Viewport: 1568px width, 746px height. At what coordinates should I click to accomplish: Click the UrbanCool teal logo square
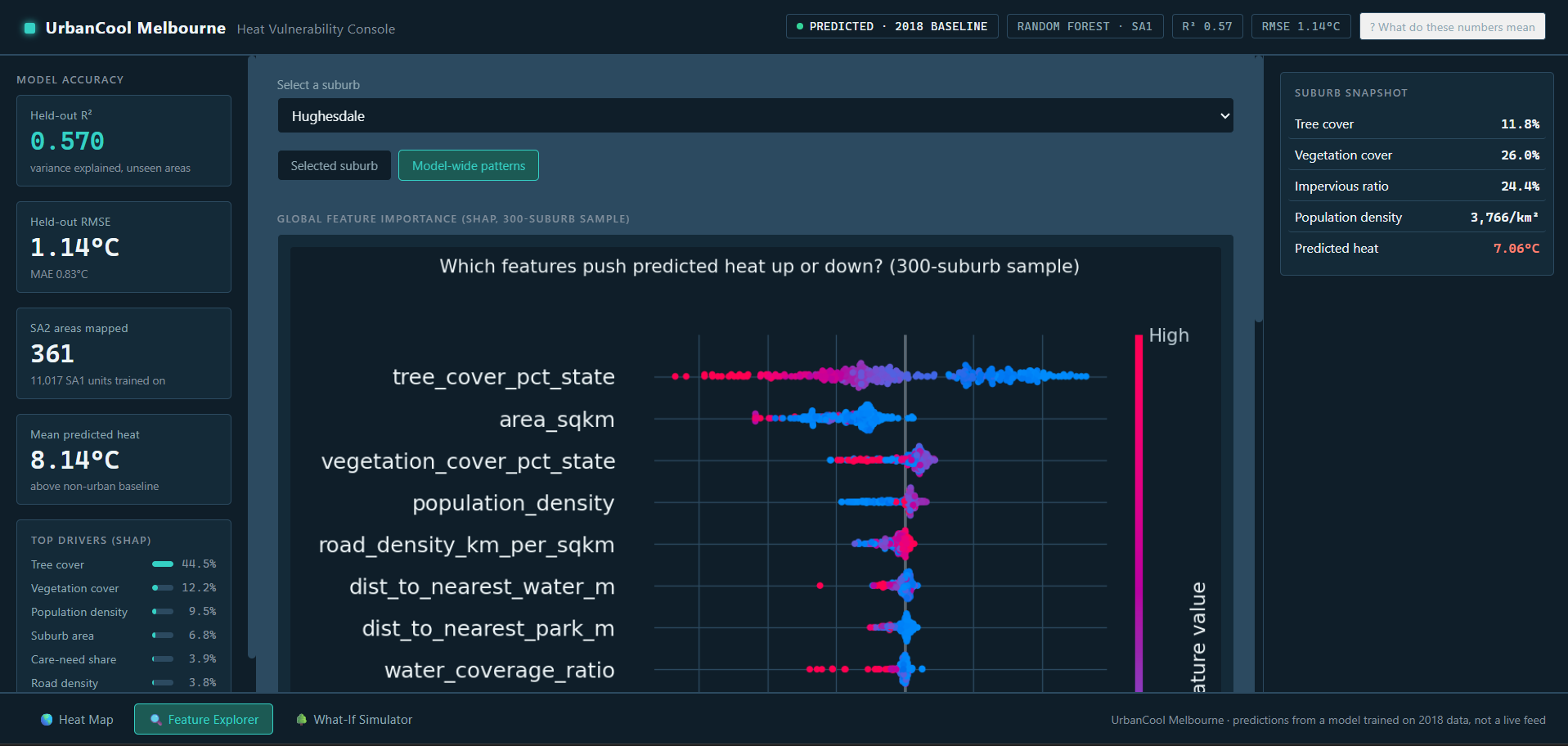30,28
